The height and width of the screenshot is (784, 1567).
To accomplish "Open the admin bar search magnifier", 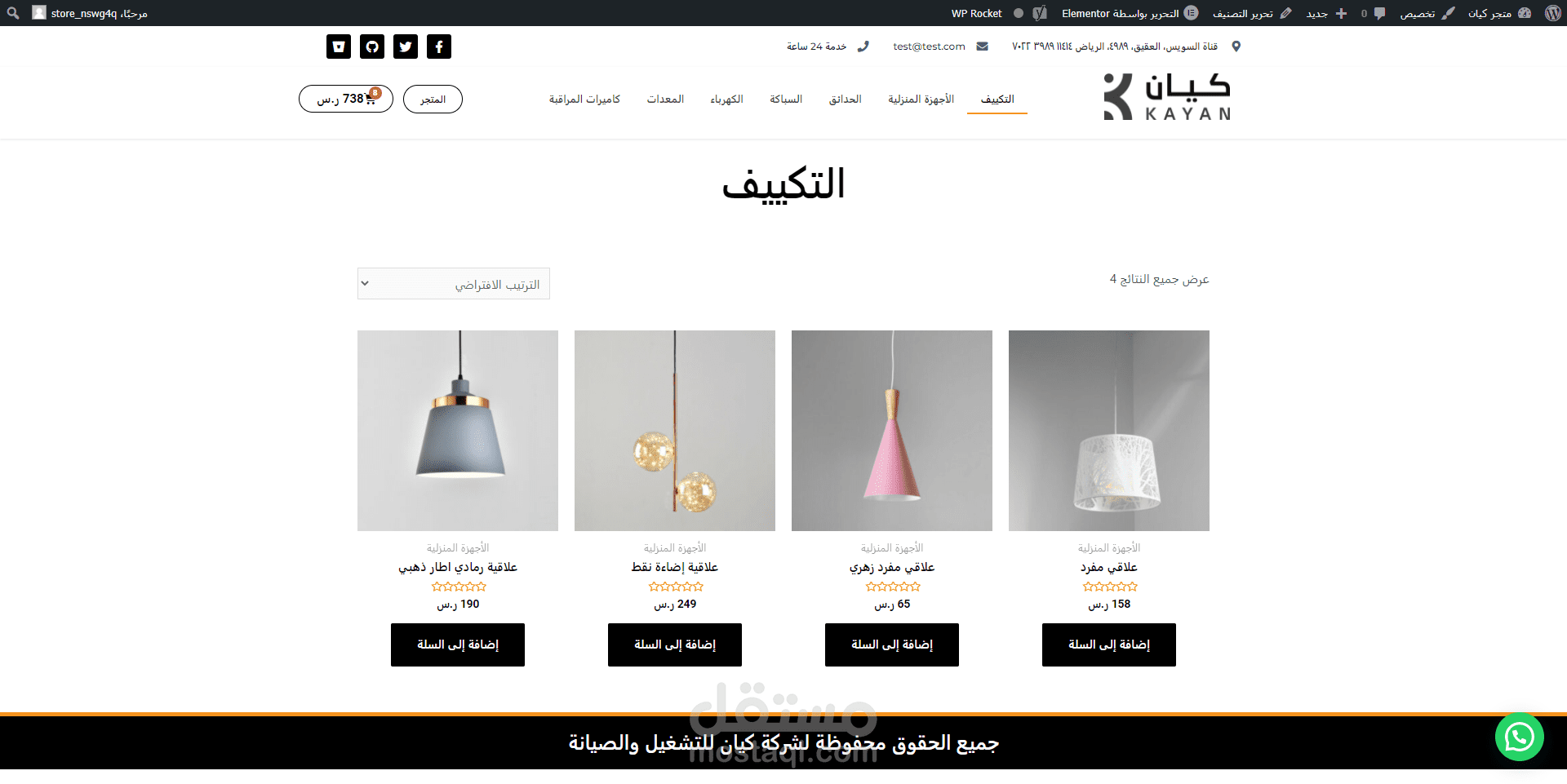I will [x=13, y=13].
